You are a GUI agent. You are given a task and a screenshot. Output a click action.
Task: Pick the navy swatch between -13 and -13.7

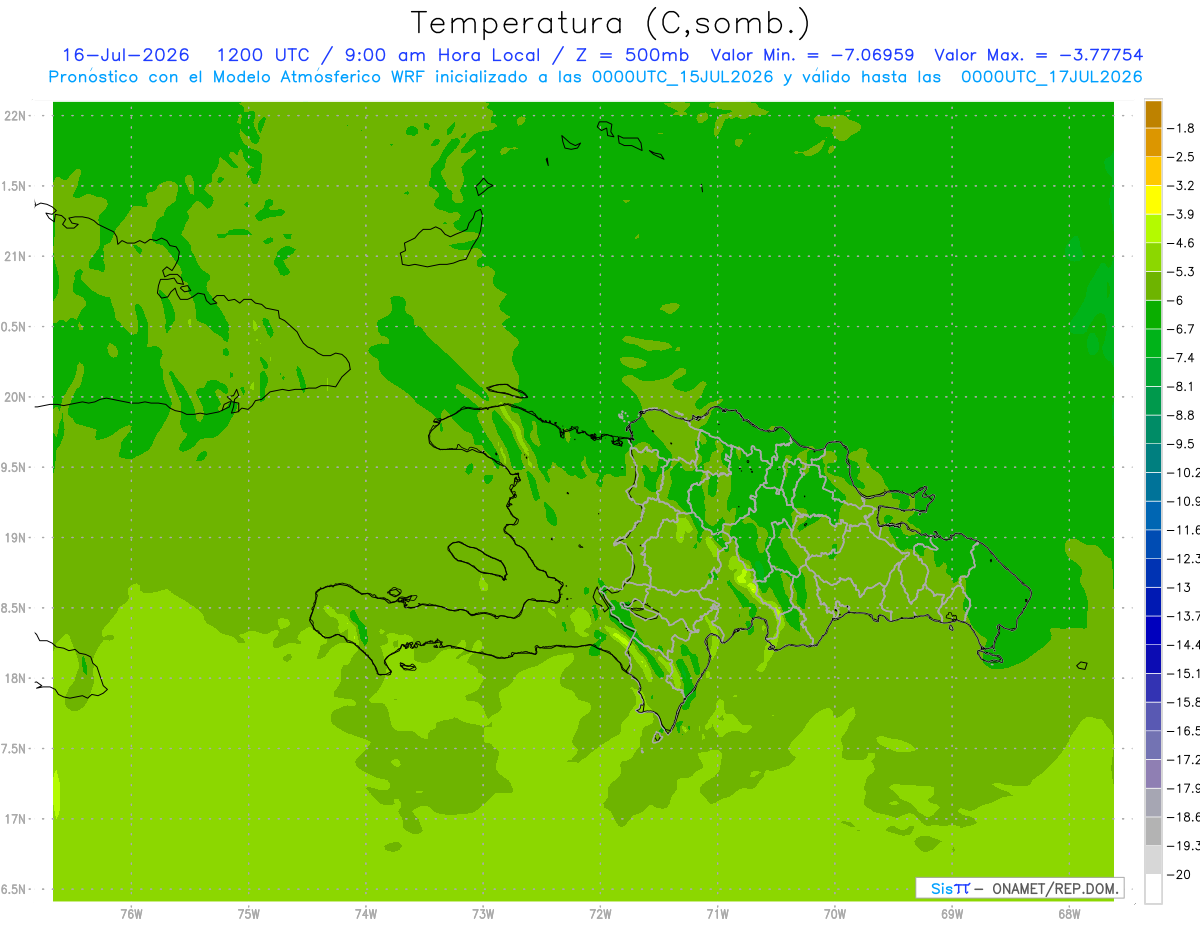click(1153, 601)
